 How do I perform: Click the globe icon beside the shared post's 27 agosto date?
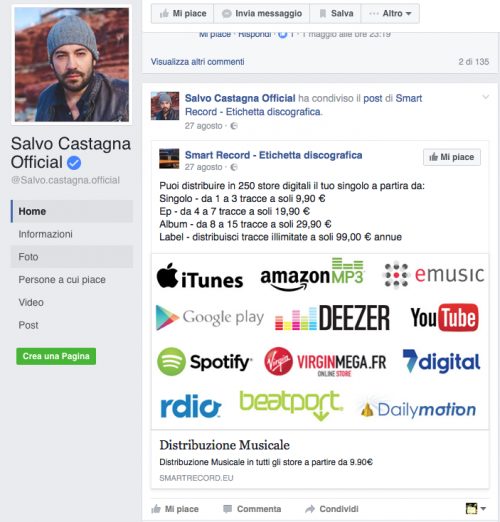tap(234, 126)
